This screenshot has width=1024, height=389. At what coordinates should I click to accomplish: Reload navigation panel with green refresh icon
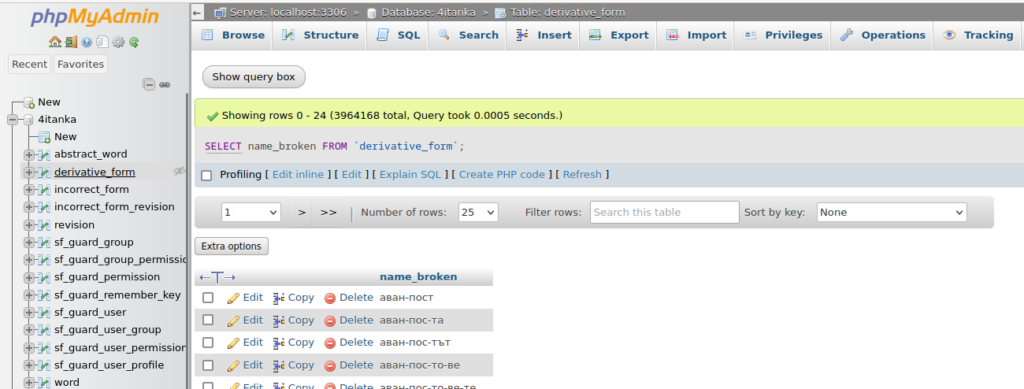[x=134, y=42]
